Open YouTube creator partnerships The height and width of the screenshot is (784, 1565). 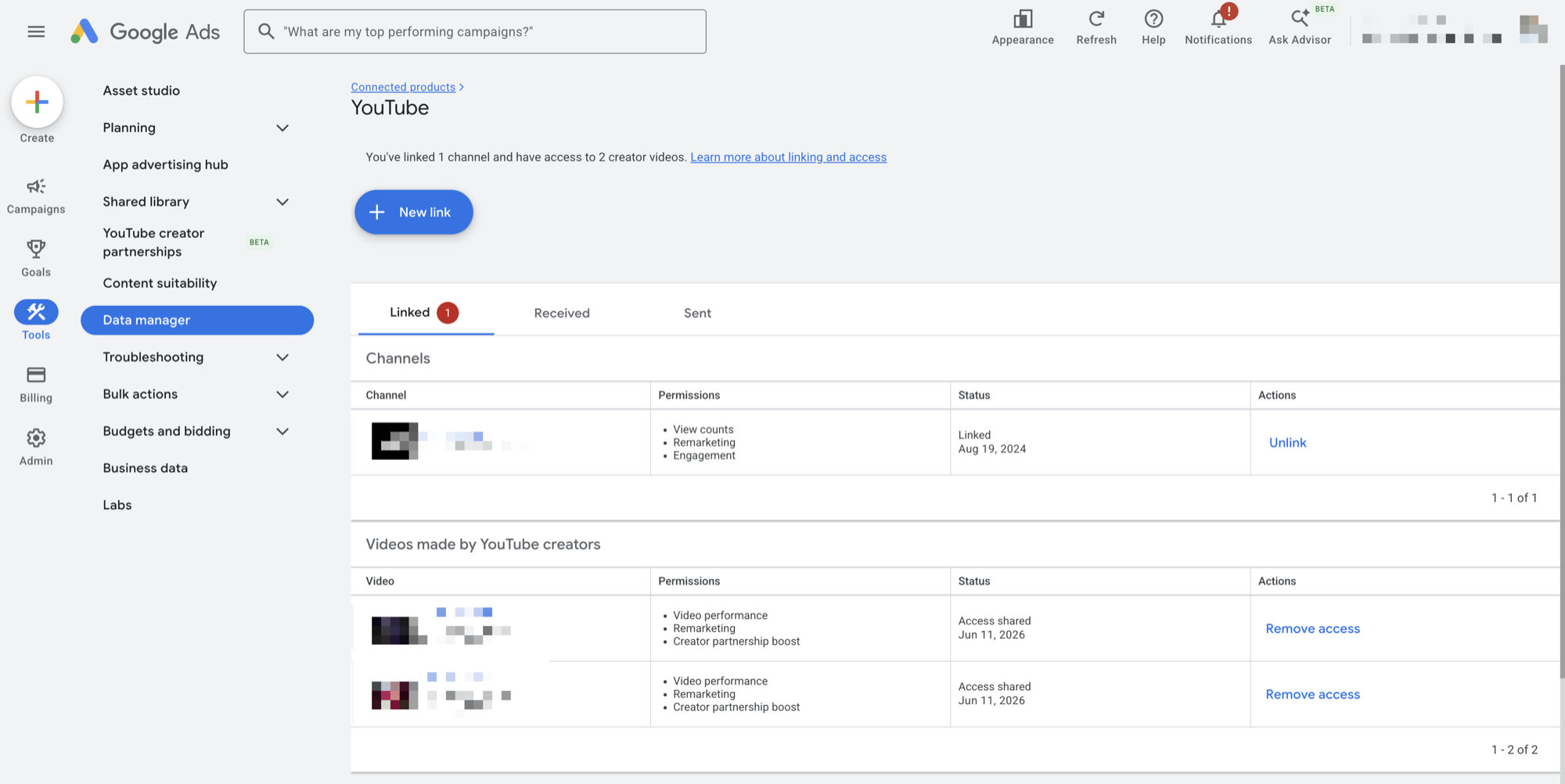click(x=153, y=243)
